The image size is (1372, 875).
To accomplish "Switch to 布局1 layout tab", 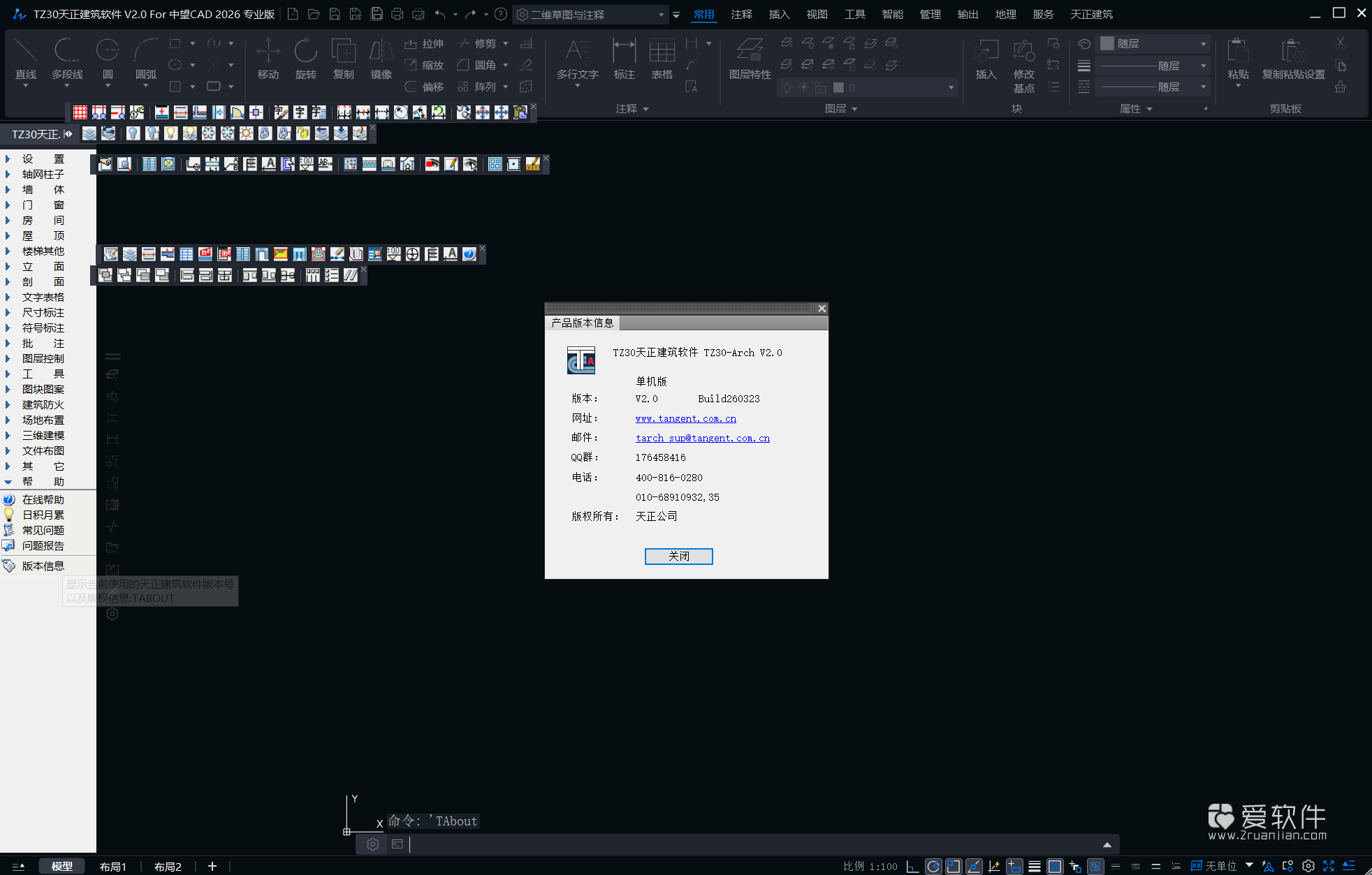I will click(112, 867).
